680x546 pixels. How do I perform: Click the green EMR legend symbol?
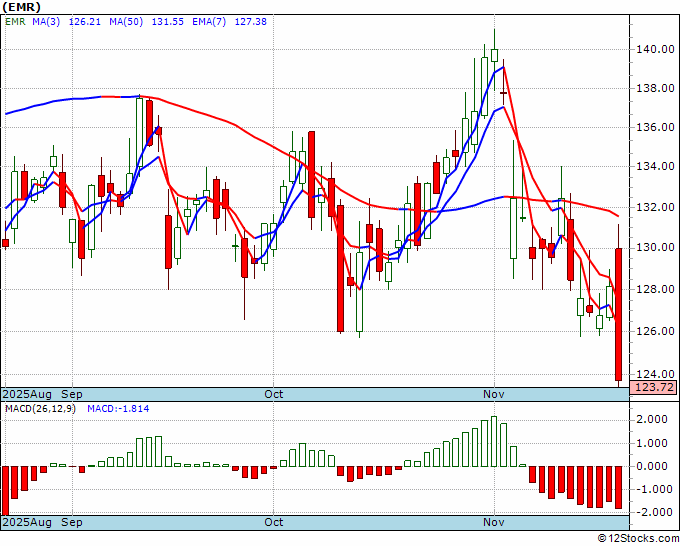tap(15, 22)
